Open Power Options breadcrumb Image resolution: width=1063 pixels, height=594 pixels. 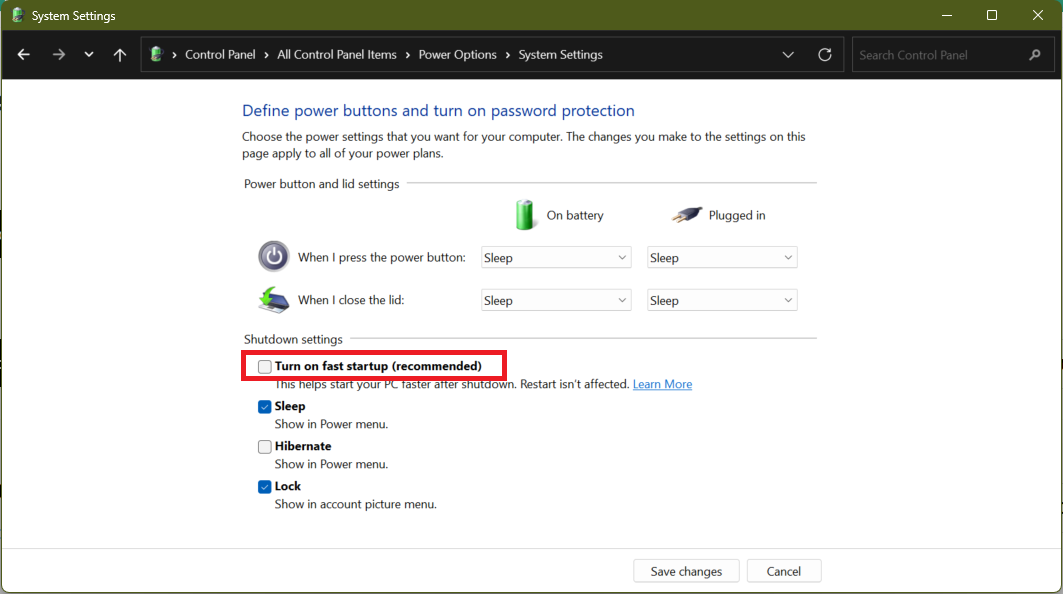[458, 55]
